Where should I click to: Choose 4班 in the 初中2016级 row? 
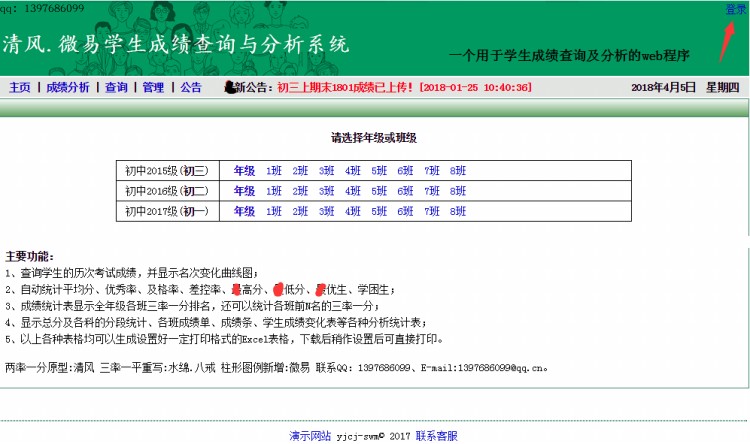point(353,191)
